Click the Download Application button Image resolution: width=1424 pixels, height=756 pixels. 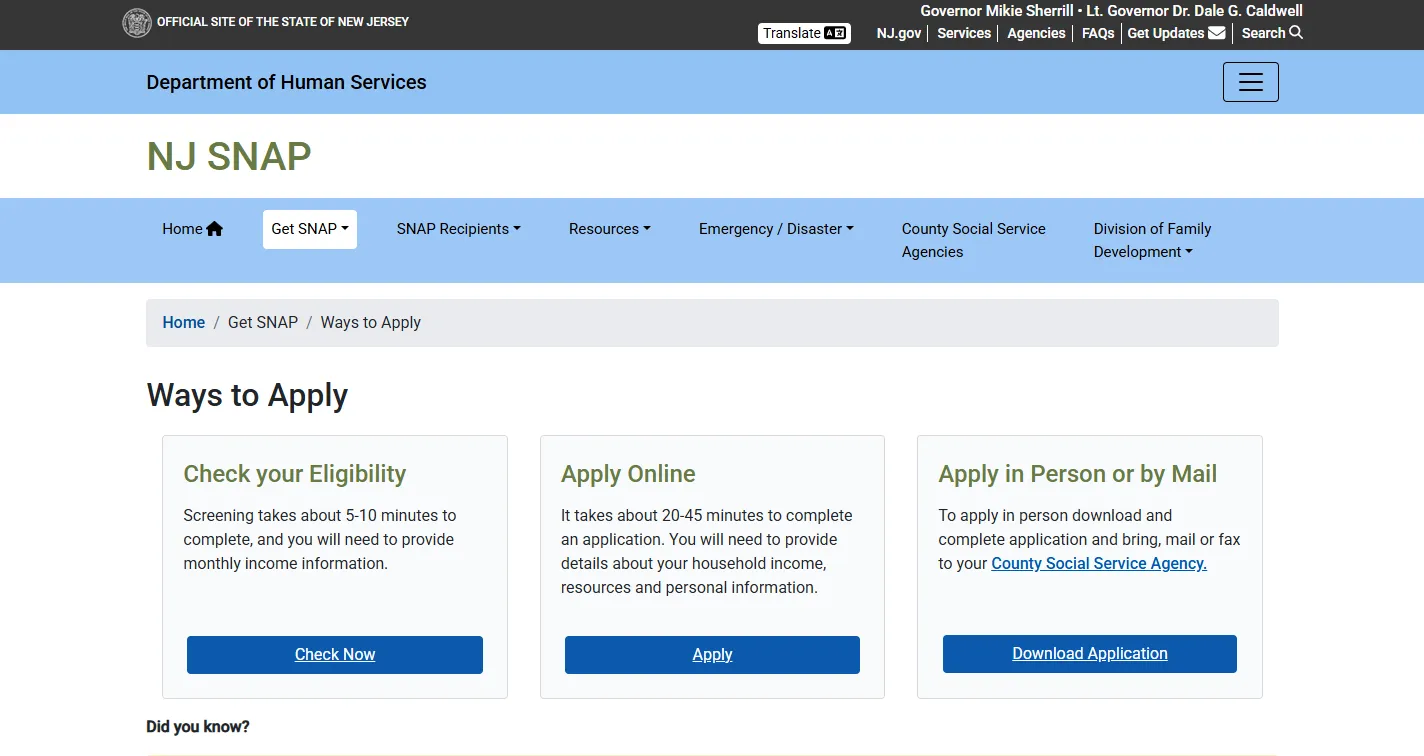click(1089, 654)
